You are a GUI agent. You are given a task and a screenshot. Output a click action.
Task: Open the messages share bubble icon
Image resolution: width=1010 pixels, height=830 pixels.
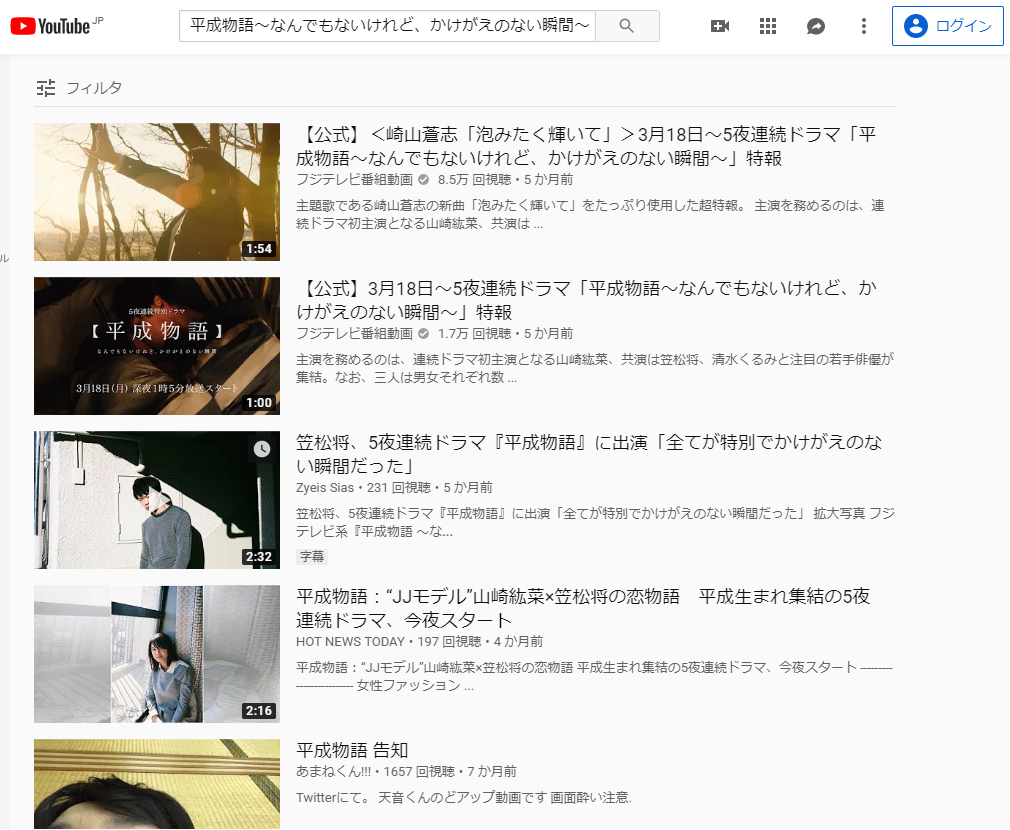[x=815, y=26]
